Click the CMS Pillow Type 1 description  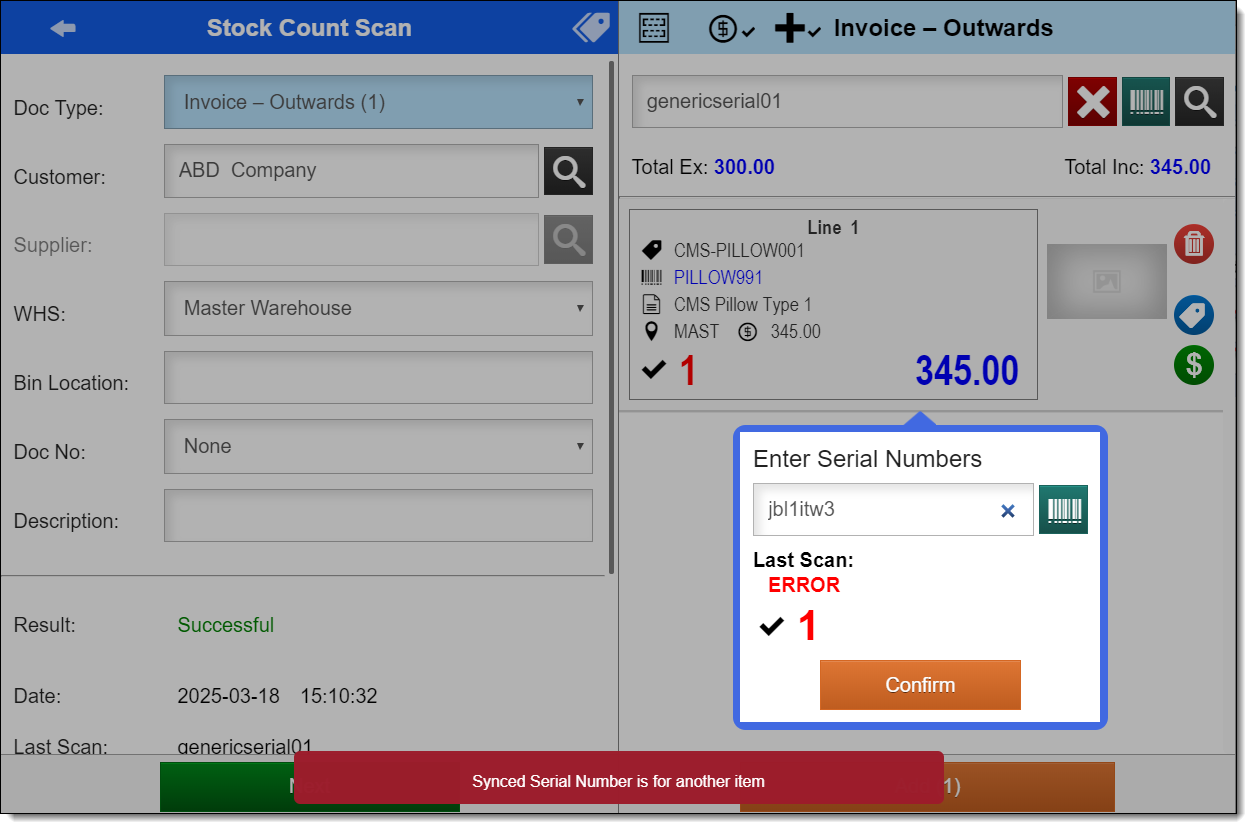coord(743,304)
